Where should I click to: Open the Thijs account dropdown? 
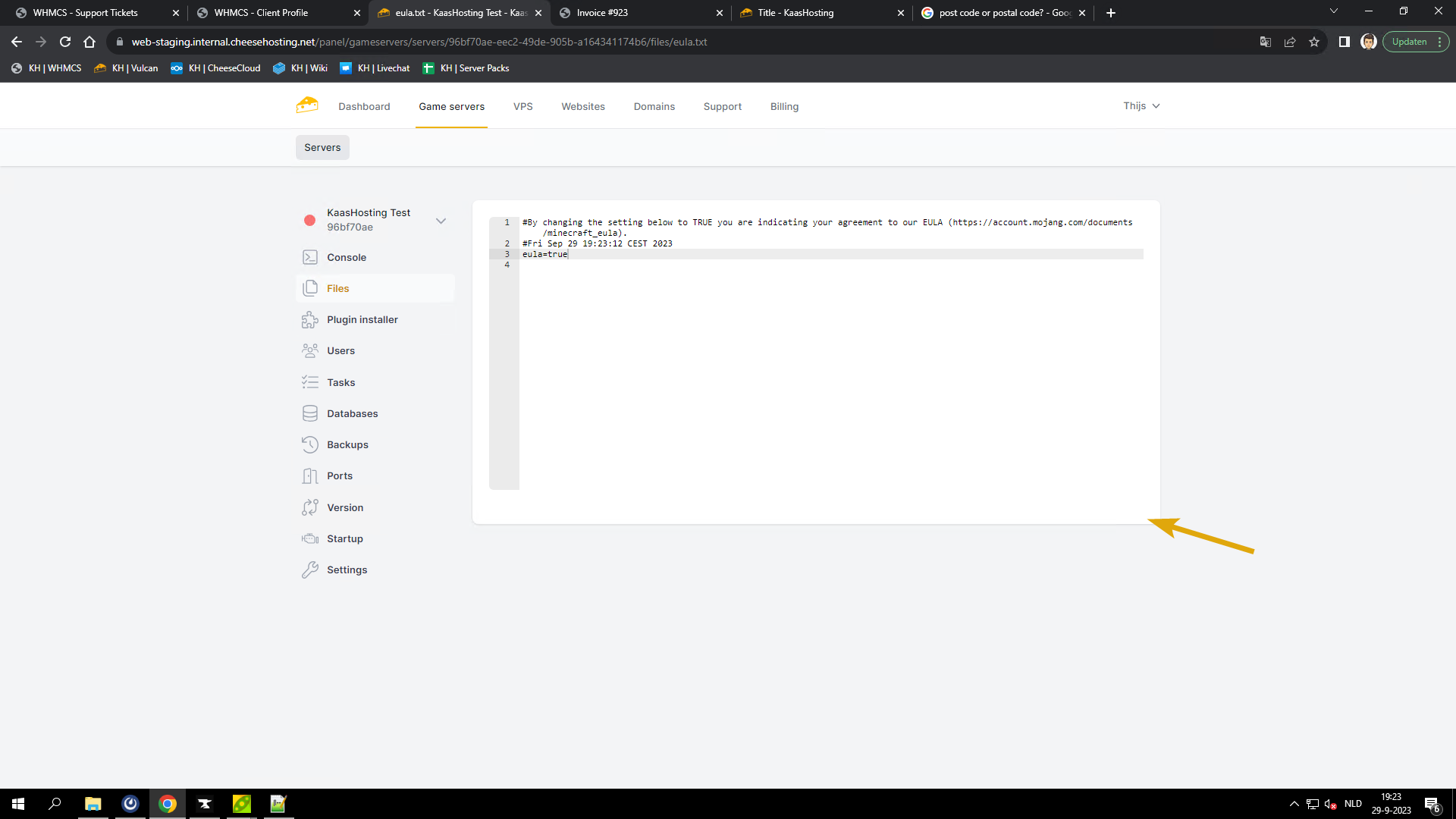pos(1141,105)
